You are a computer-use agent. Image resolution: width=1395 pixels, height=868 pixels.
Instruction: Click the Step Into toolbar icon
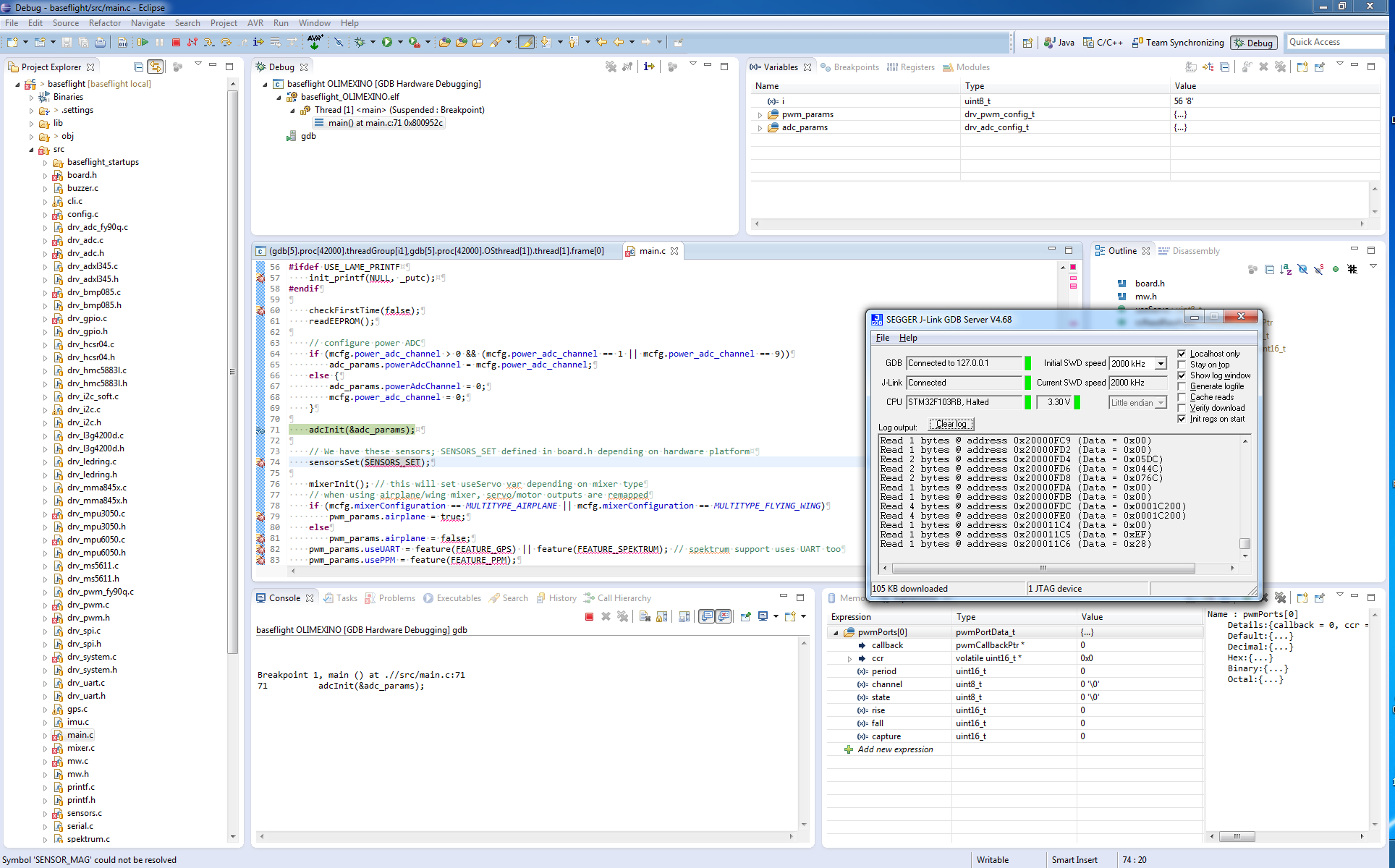[209, 43]
